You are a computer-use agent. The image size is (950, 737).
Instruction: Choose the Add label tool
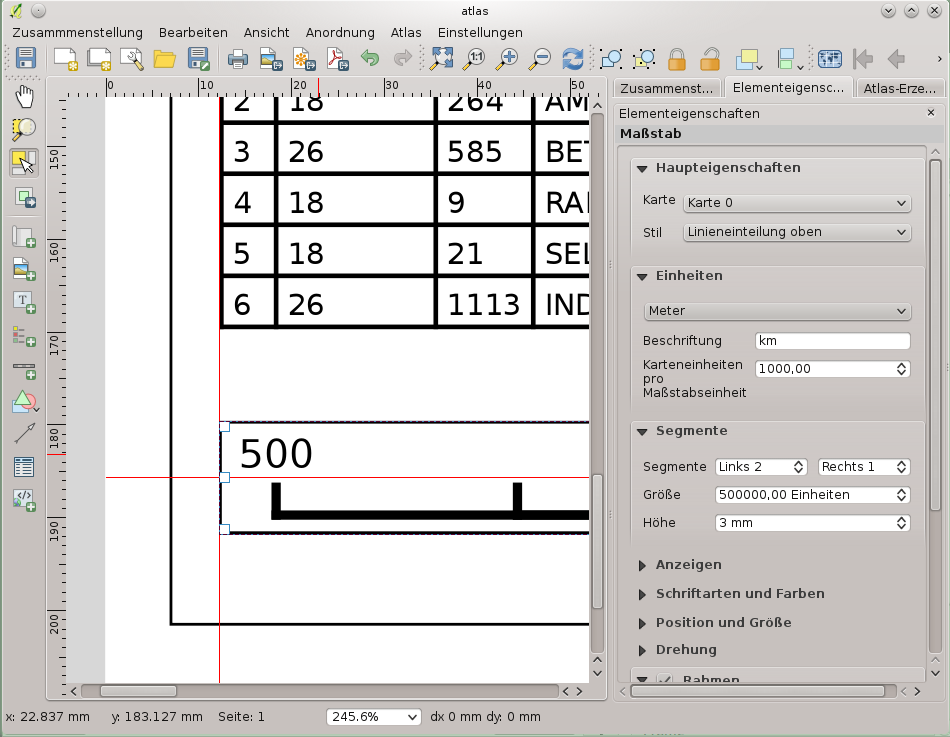click(24, 302)
